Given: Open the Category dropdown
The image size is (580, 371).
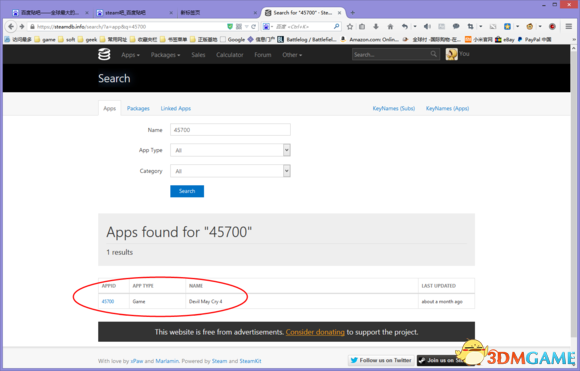Looking at the screenshot, I should 230,171.
